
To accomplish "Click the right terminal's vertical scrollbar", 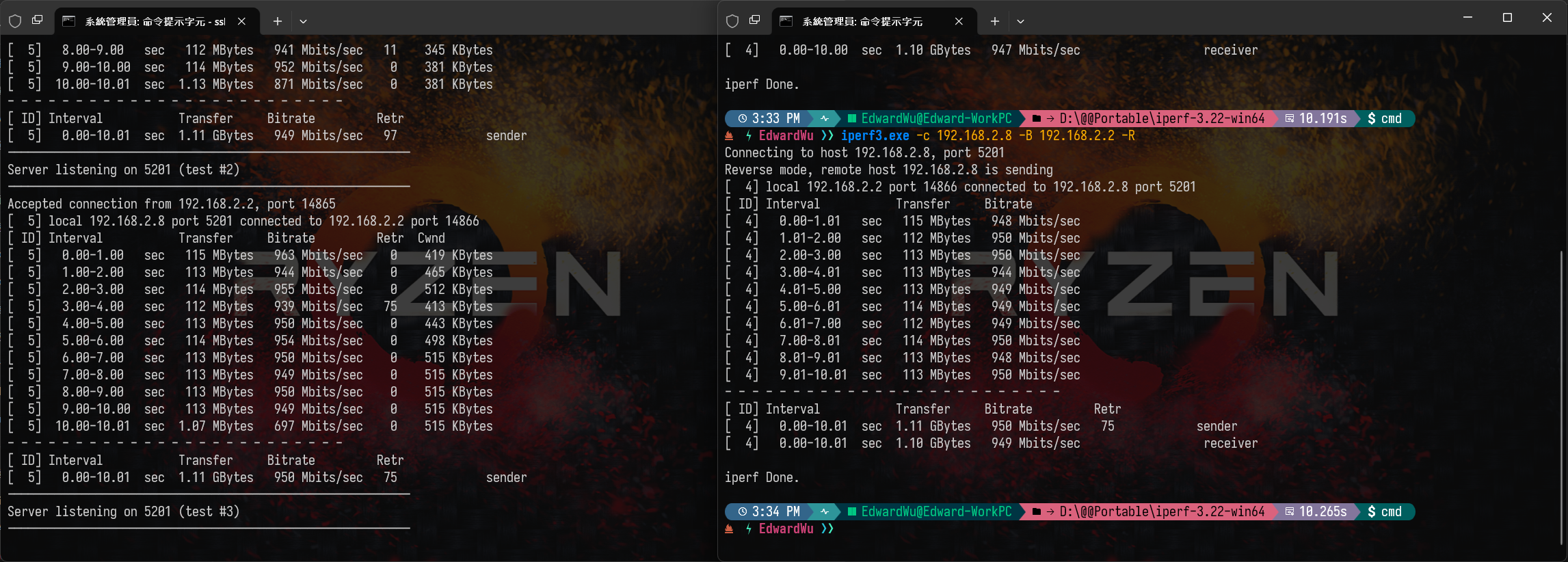I will coord(1562,397).
